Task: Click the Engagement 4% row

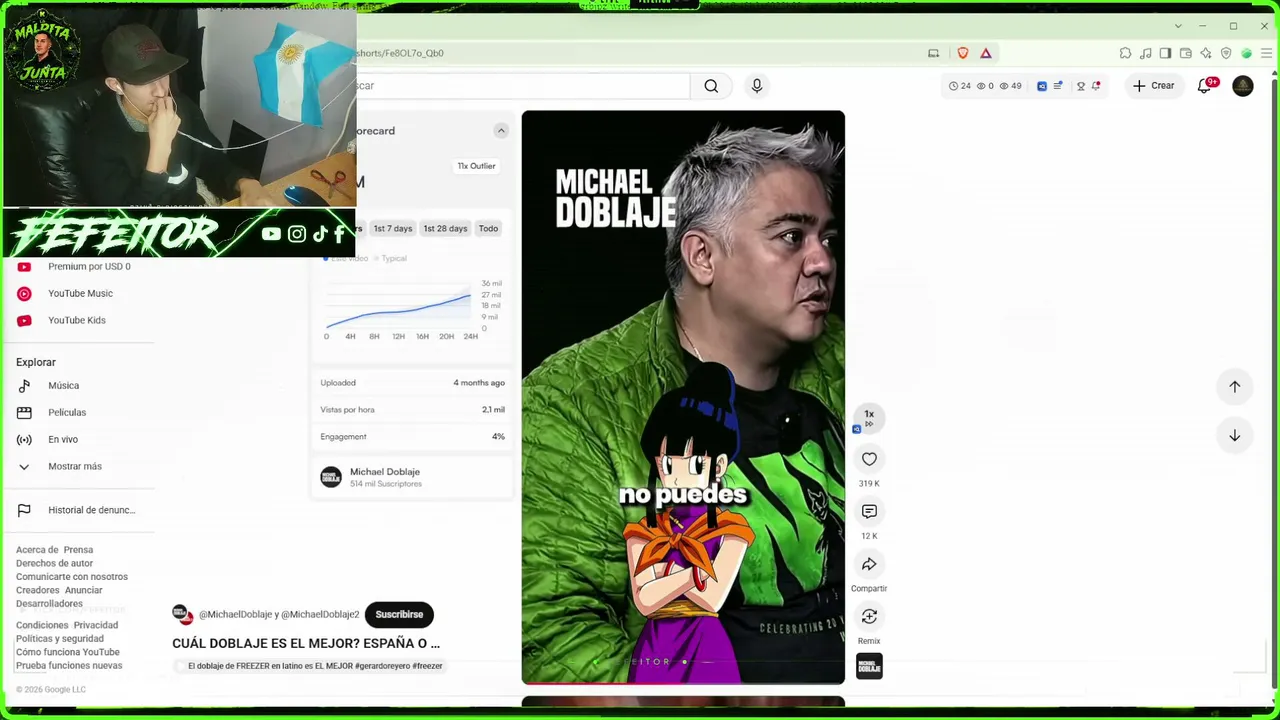Action: point(412,437)
